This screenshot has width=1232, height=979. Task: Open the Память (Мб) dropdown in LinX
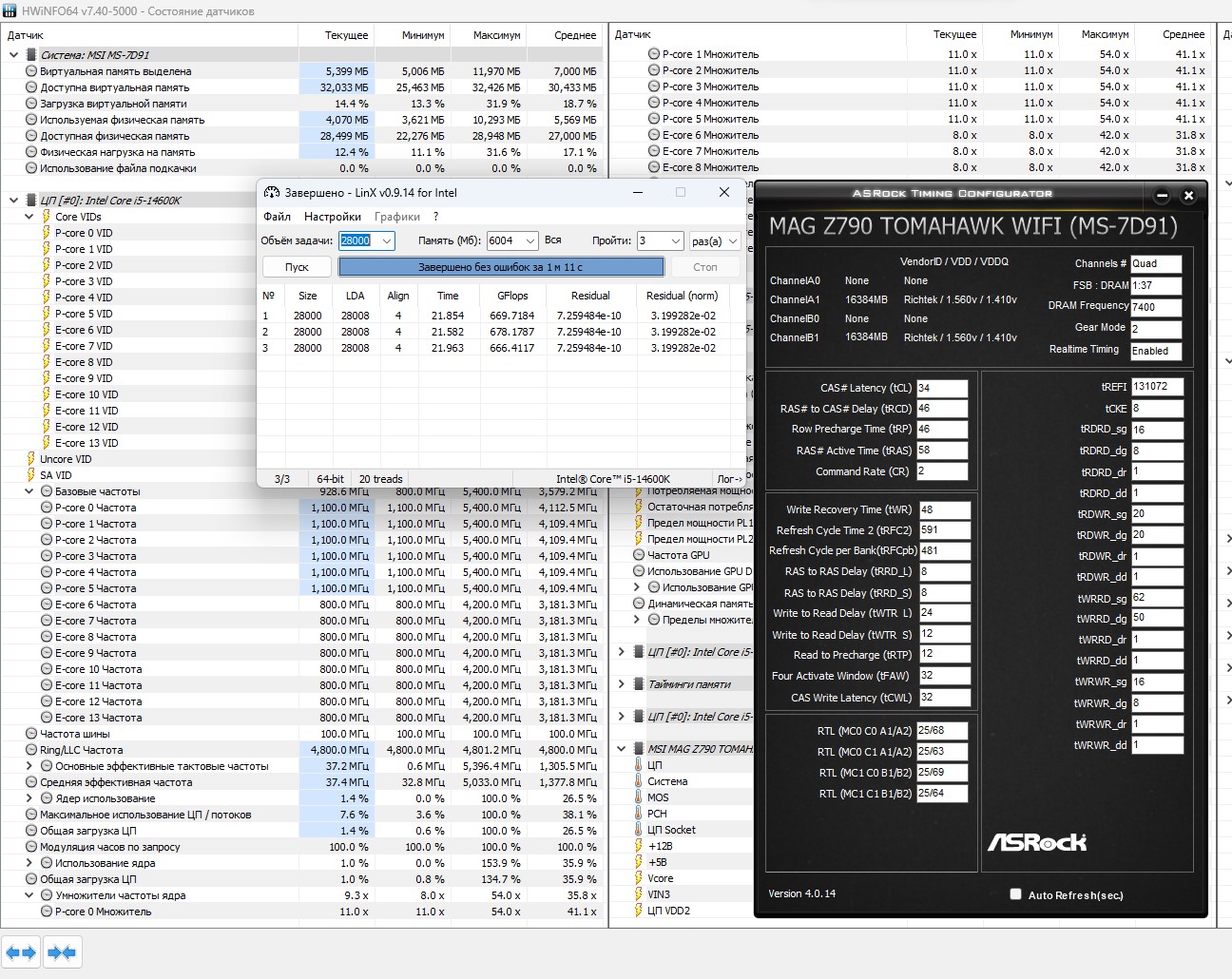point(529,241)
